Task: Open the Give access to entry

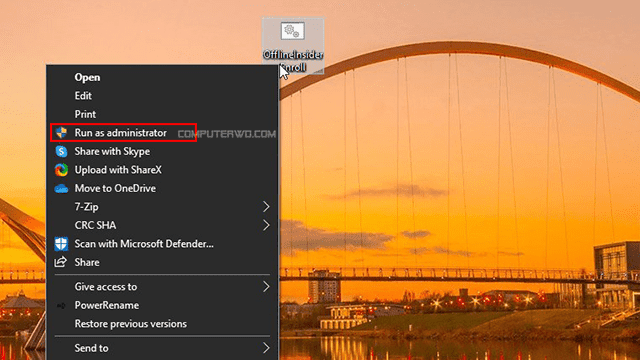Action: tap(162, 287)
